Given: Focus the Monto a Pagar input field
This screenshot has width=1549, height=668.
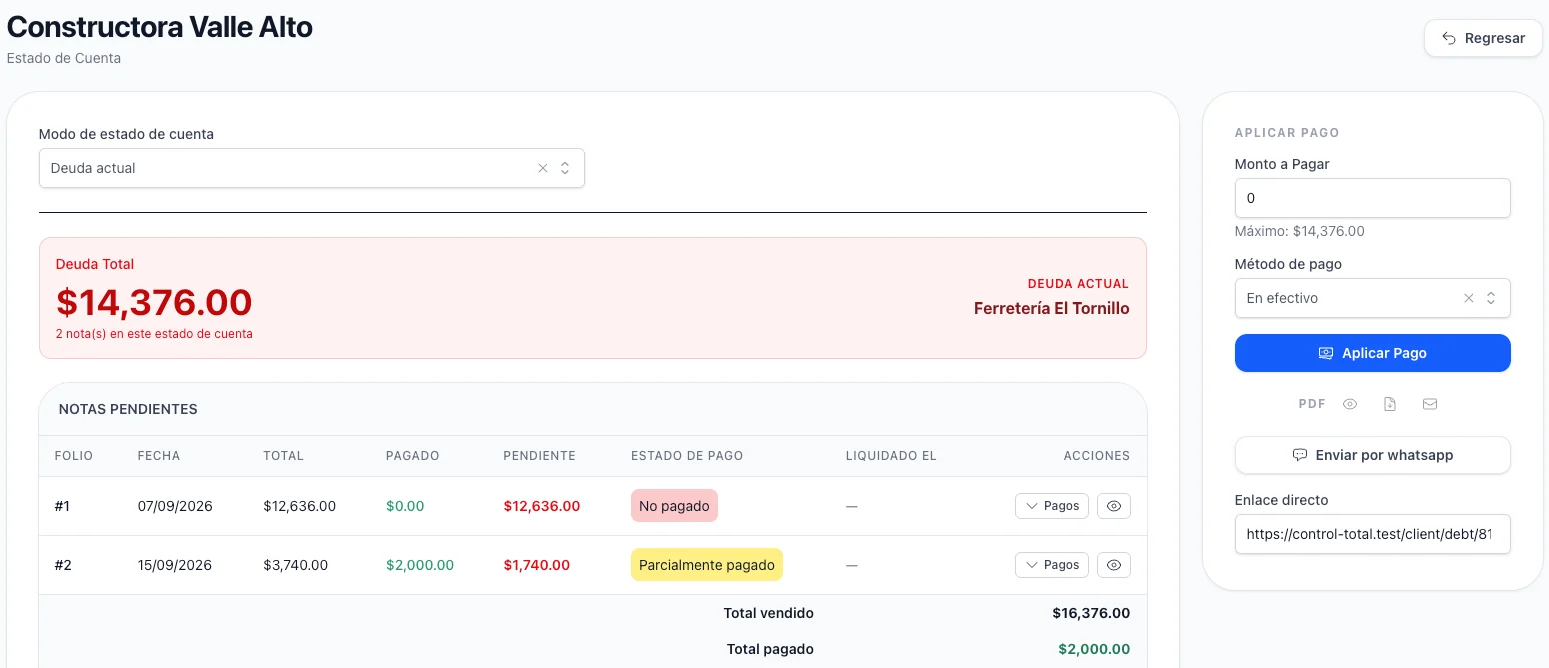Looking at the screenshot, I should tap(1372, 198).
